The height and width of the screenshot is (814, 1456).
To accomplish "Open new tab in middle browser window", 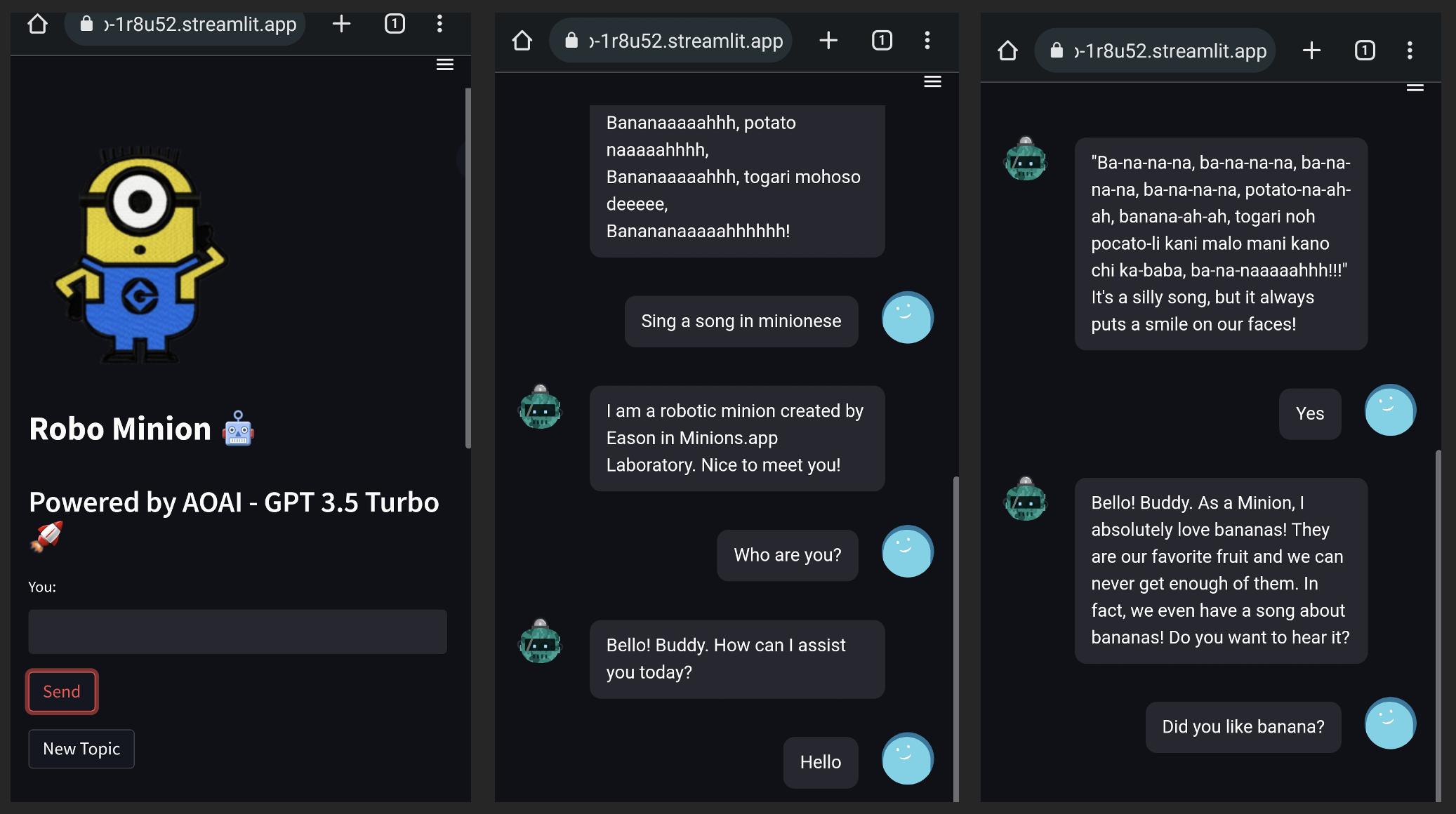I will click(x=828, y=41).
